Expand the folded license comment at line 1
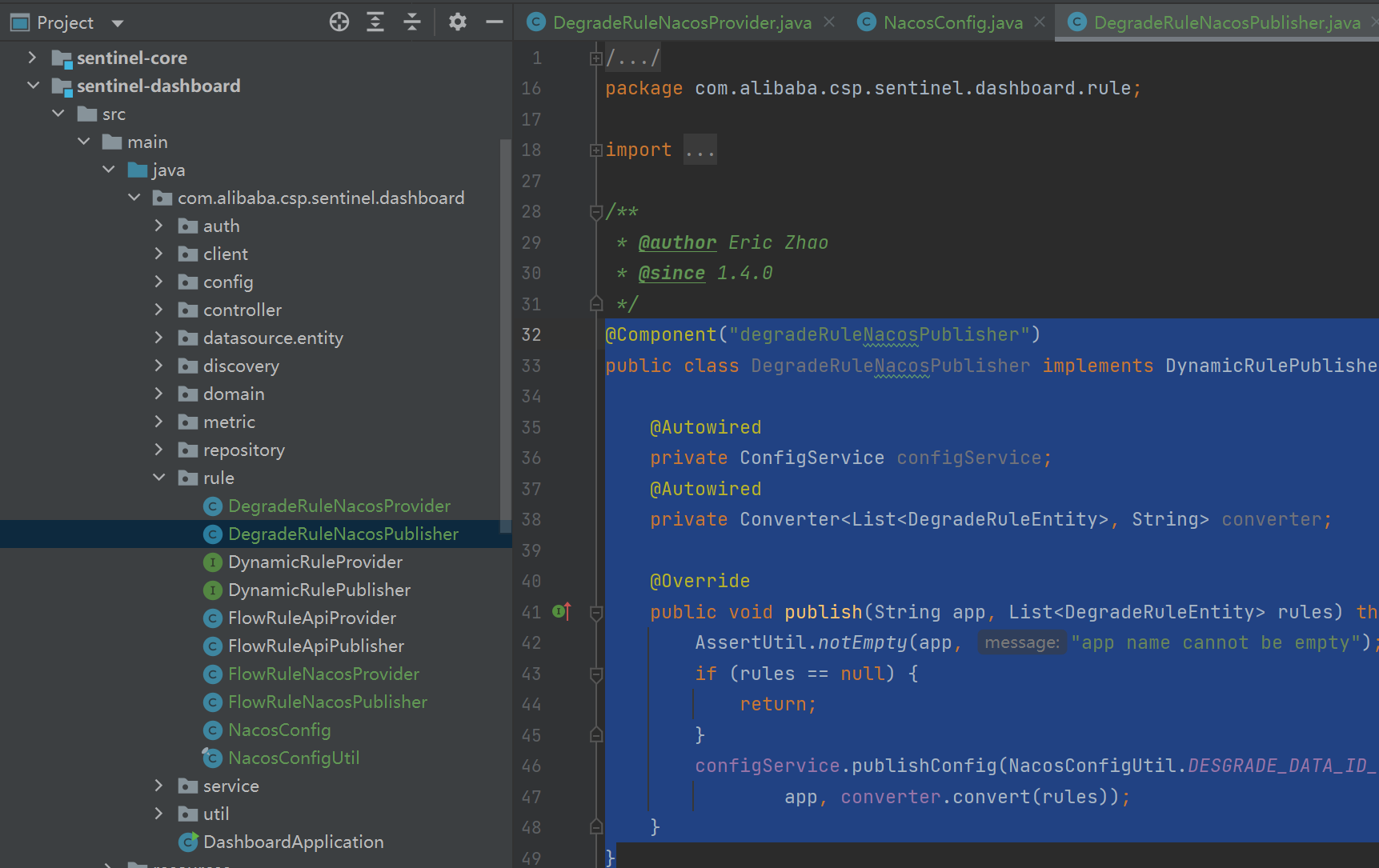This screenshot has width=1379, height=868. pyautogui.click(x=596, y=58)
